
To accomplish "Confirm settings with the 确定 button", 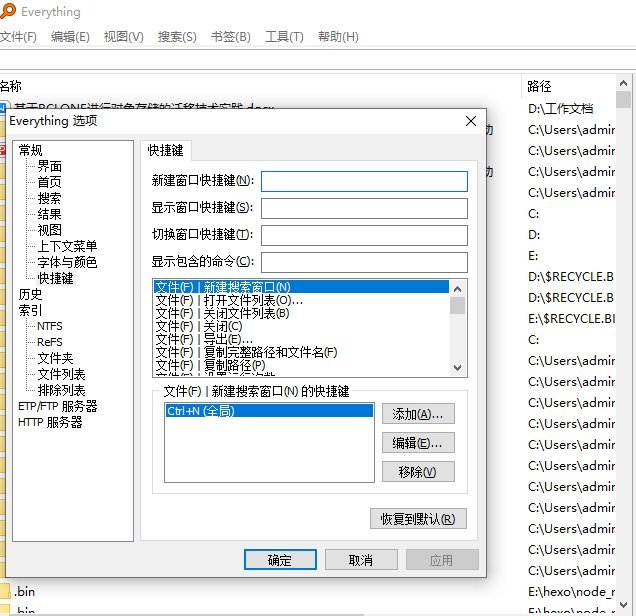I will point(280,560).
